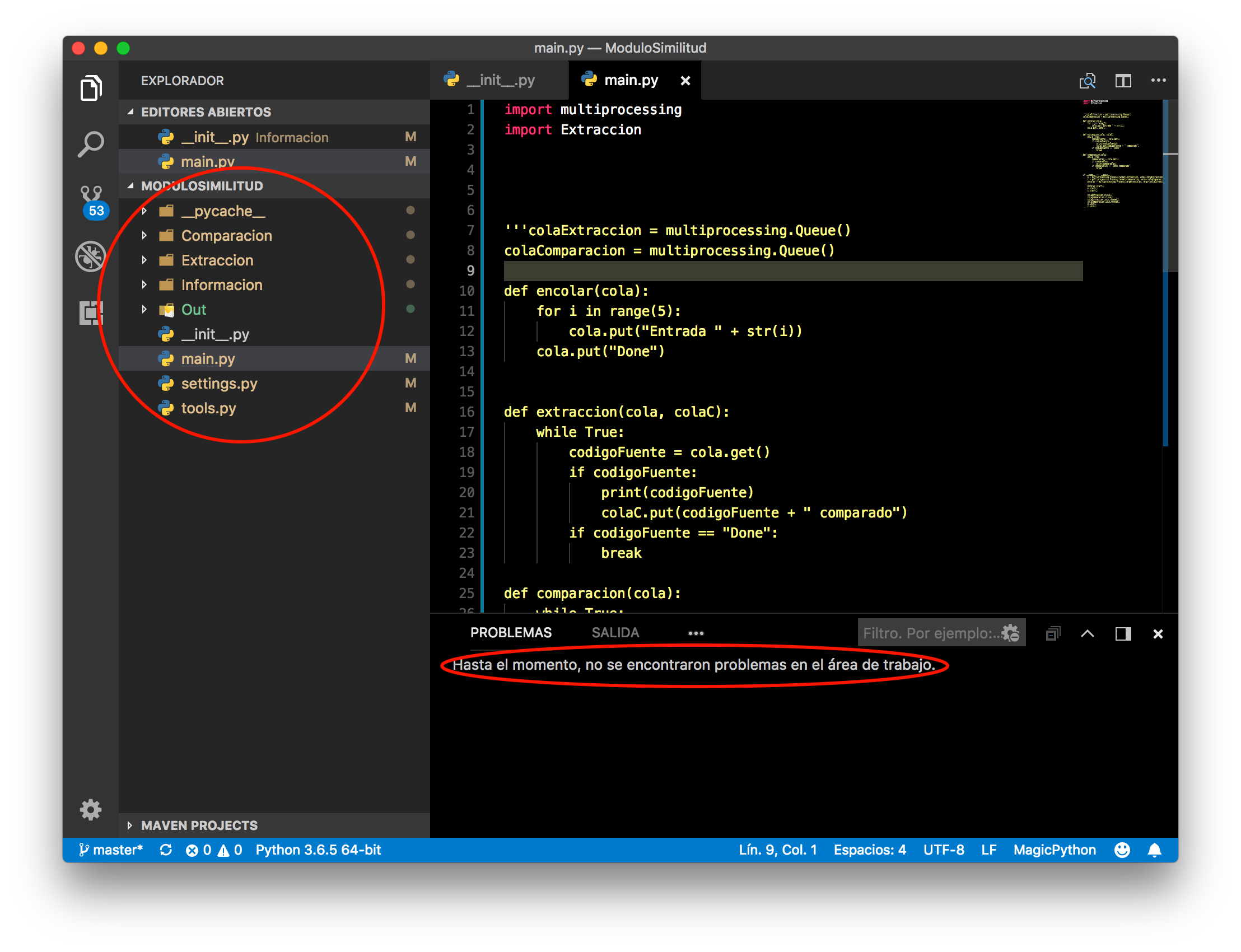Close the main.py editor tab
Viewport: 1241px width, 952px height.
click(685, 81)
